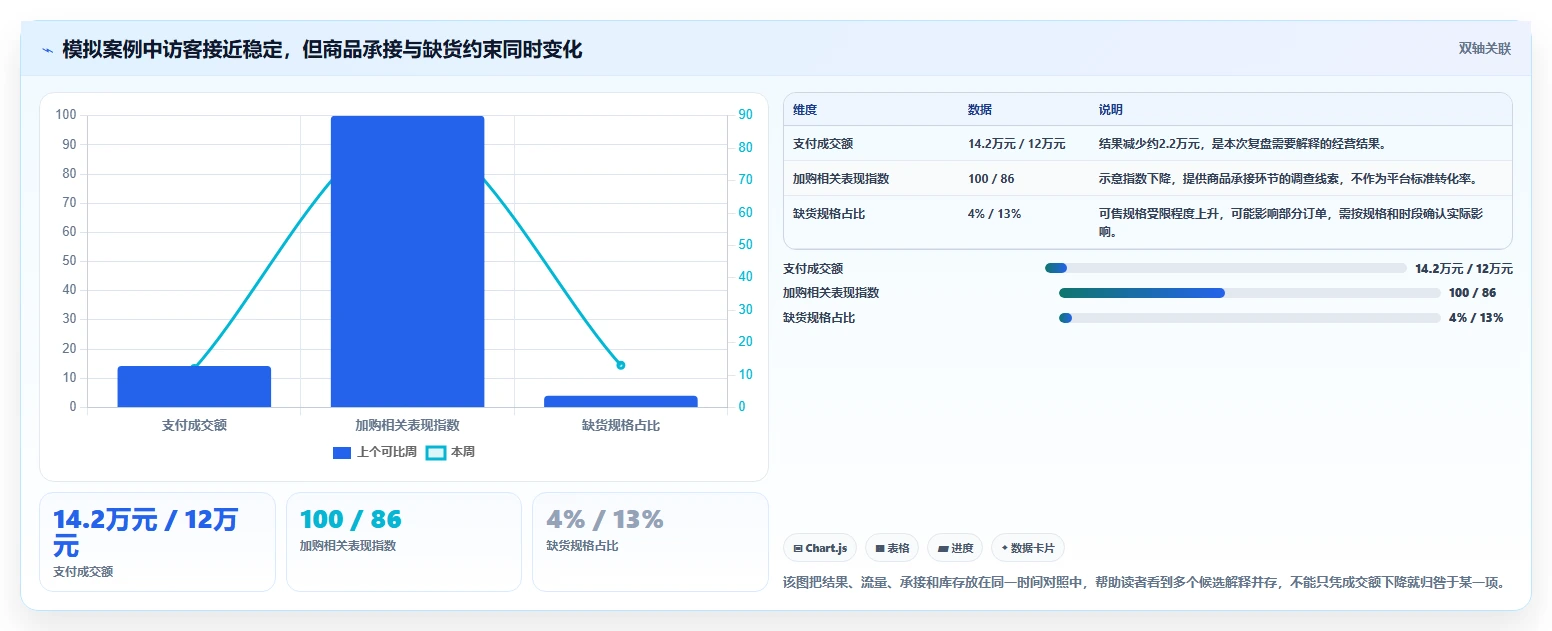1552x631 pixels.
Task: Select the 数据卡片 tag chip
Action: (x=1027, y=548)
